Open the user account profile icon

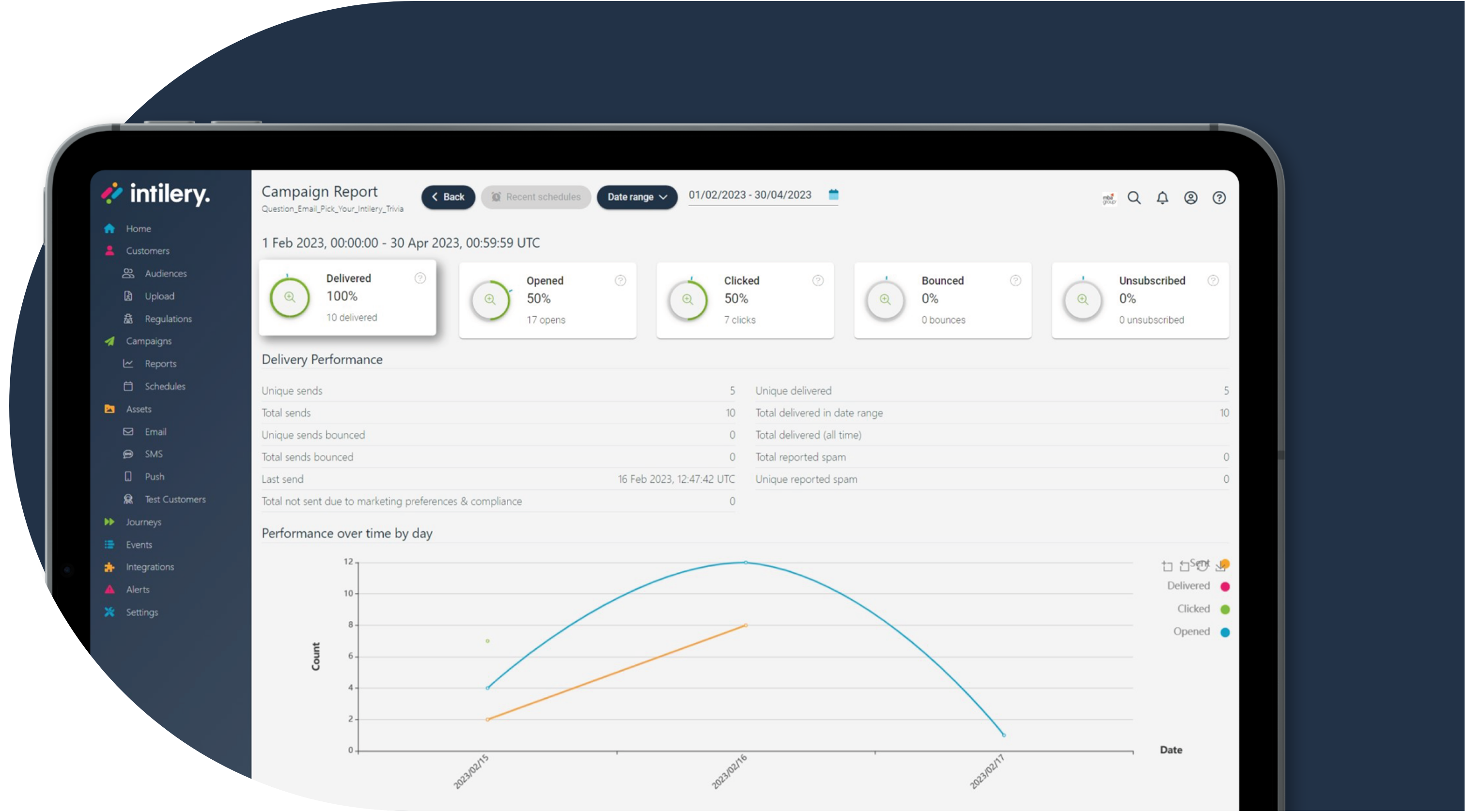coord(1191,198)
